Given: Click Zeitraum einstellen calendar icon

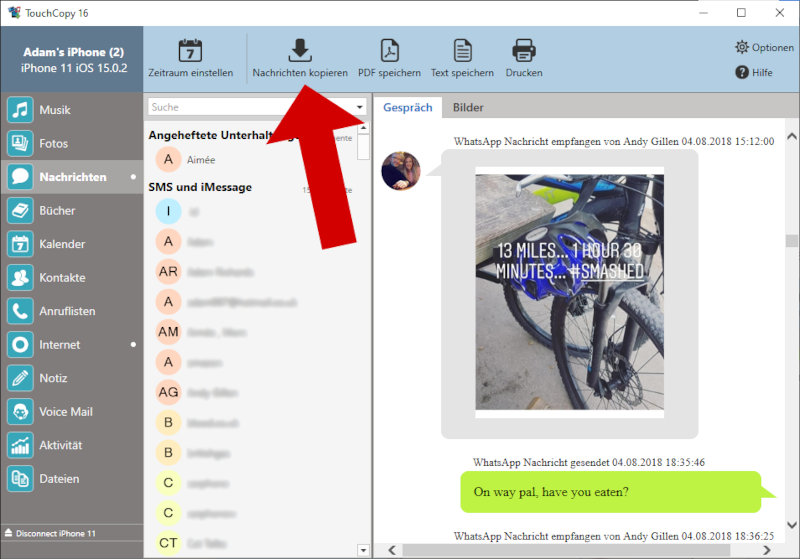Looking at the screenshot, I should 190,50.
